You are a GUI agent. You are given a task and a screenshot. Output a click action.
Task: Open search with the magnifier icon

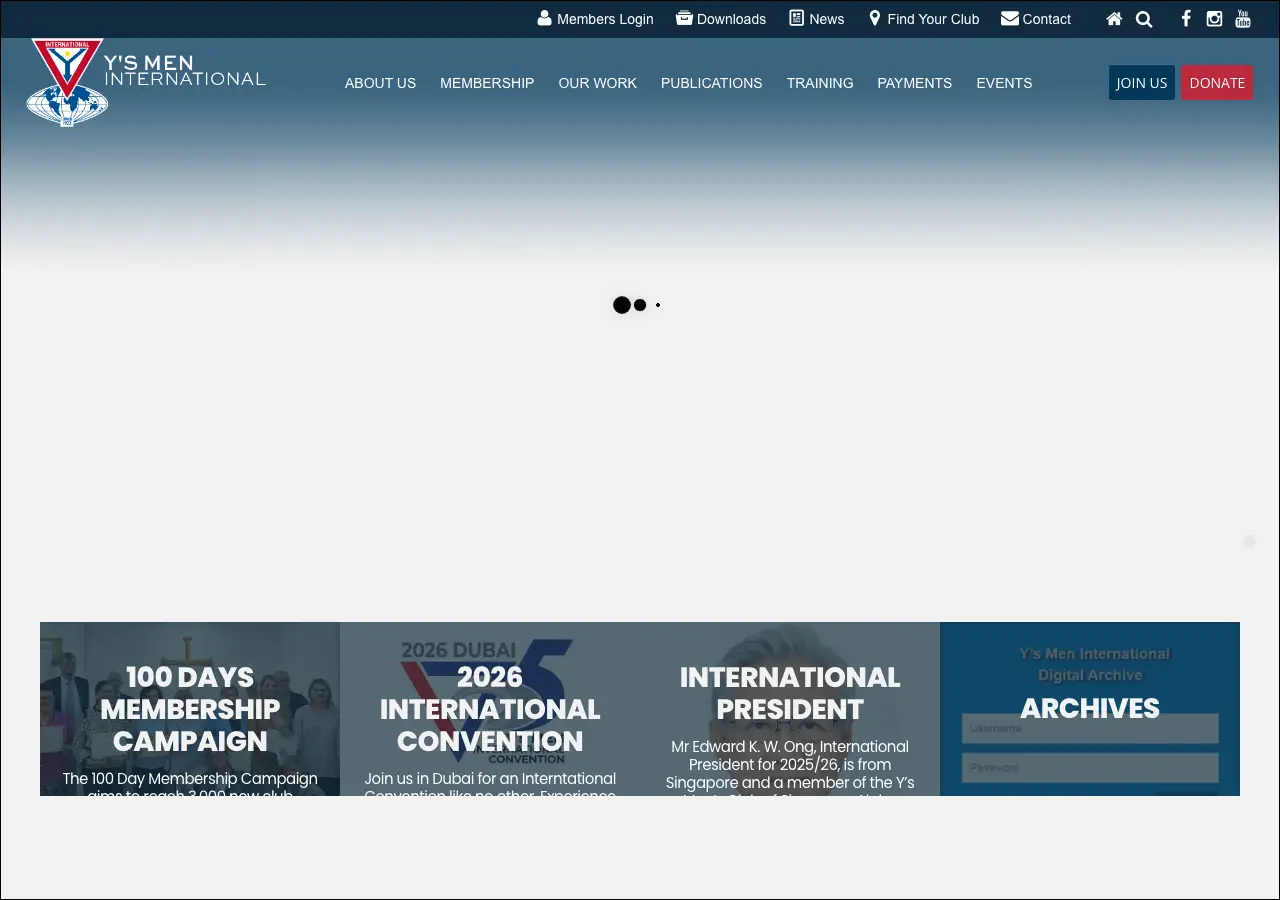point(1144,19)
